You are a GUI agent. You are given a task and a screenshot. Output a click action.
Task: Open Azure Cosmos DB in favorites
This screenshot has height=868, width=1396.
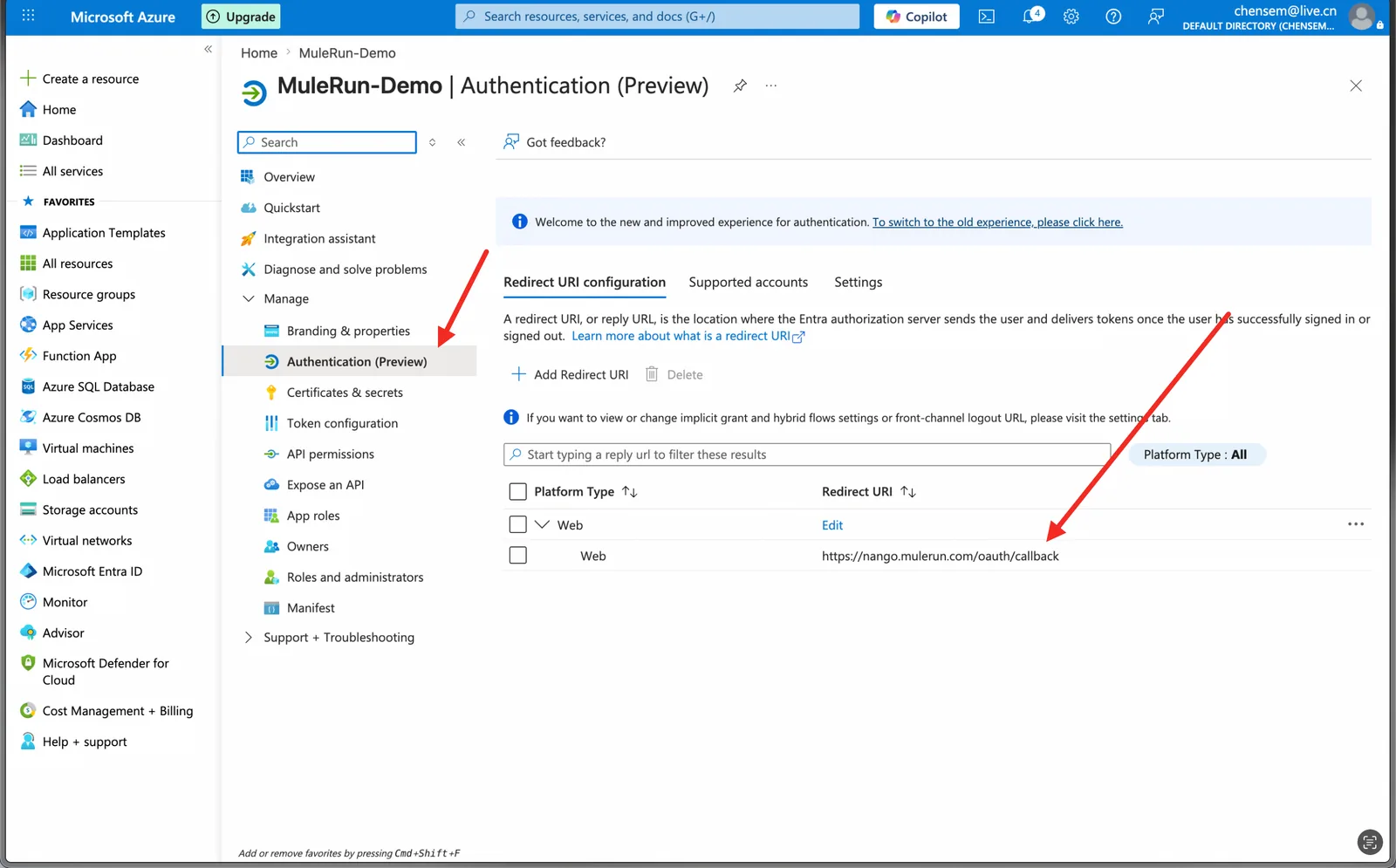pyautogui.click(x=91, y=418)
